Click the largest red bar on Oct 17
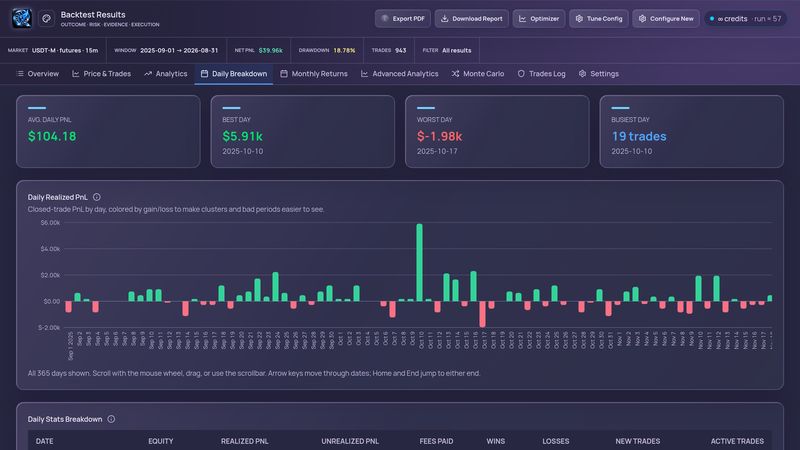This screenshot has height=450, width=800. [482, 314]
